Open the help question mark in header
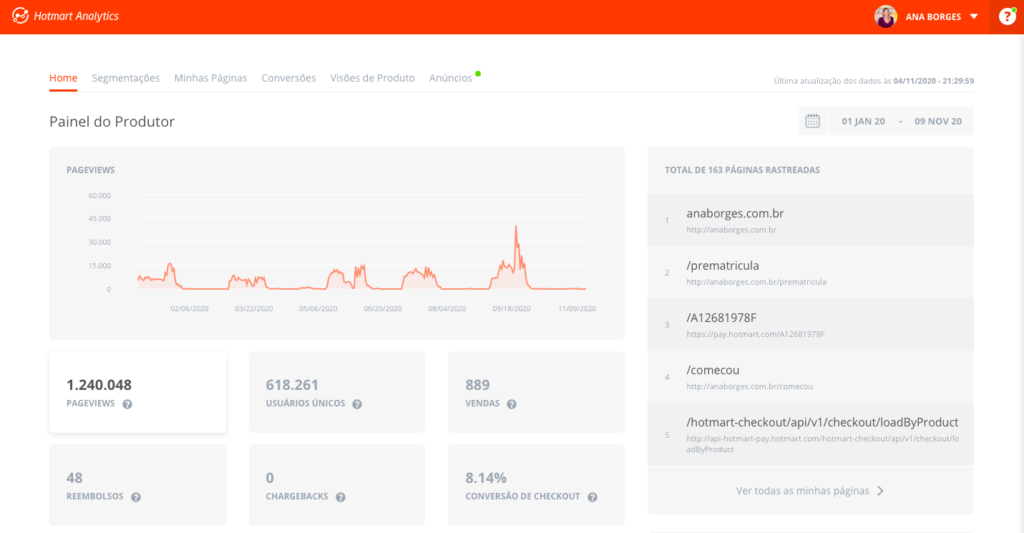This screenshot has height=533, width=1024. [x=1007, y=16]
